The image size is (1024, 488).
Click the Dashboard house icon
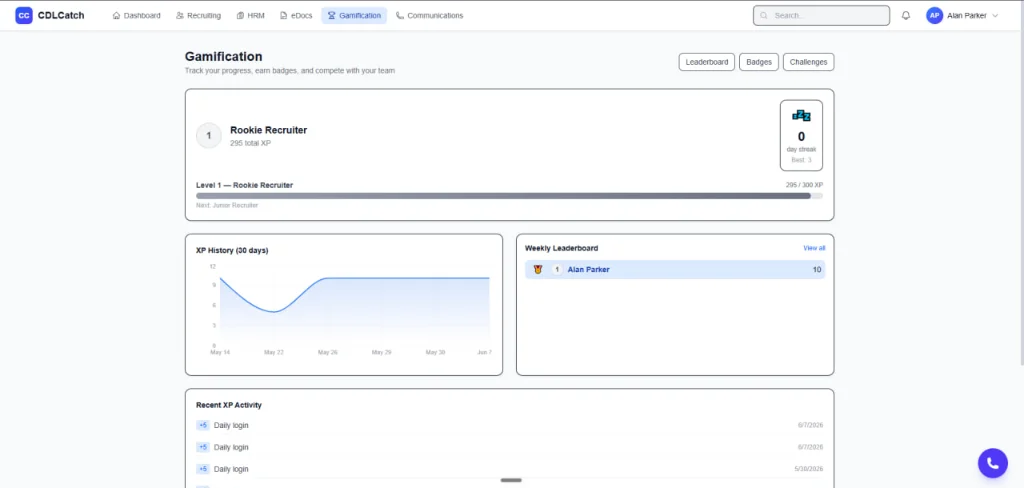click(116, 16)
